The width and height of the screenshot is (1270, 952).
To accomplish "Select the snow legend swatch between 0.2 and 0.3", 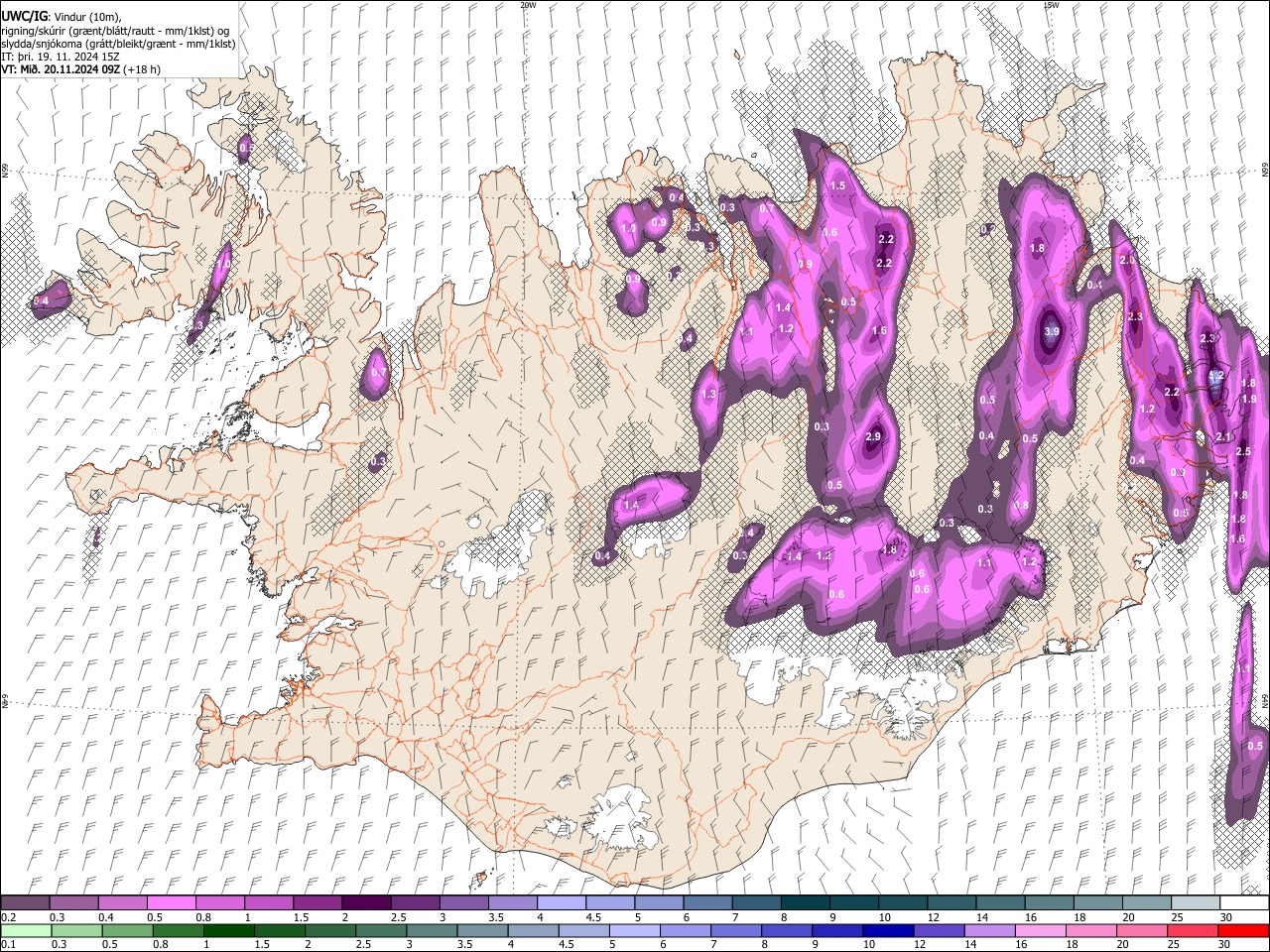I will 26,903.
